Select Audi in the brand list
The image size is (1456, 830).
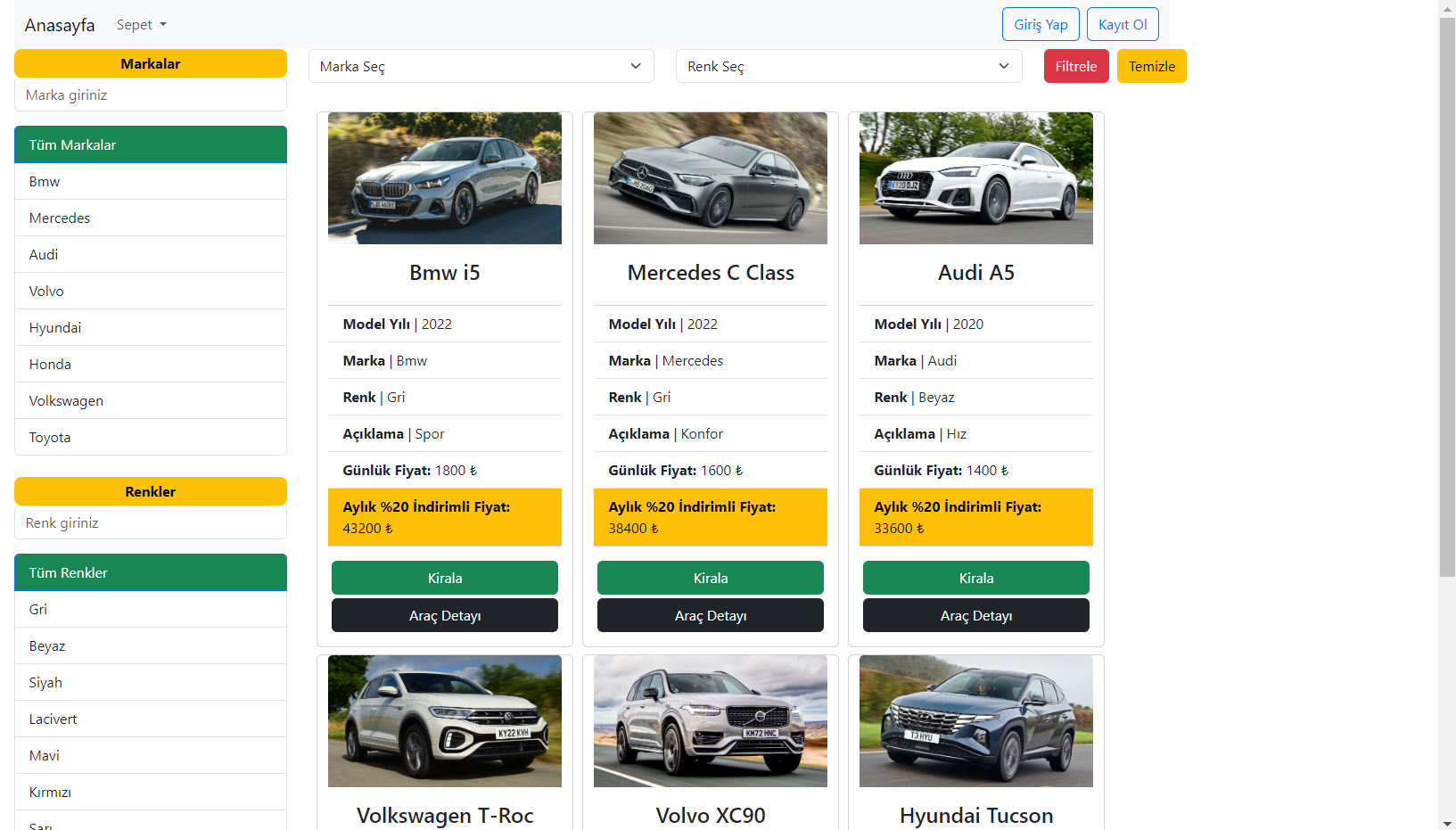tap(151, 254)
